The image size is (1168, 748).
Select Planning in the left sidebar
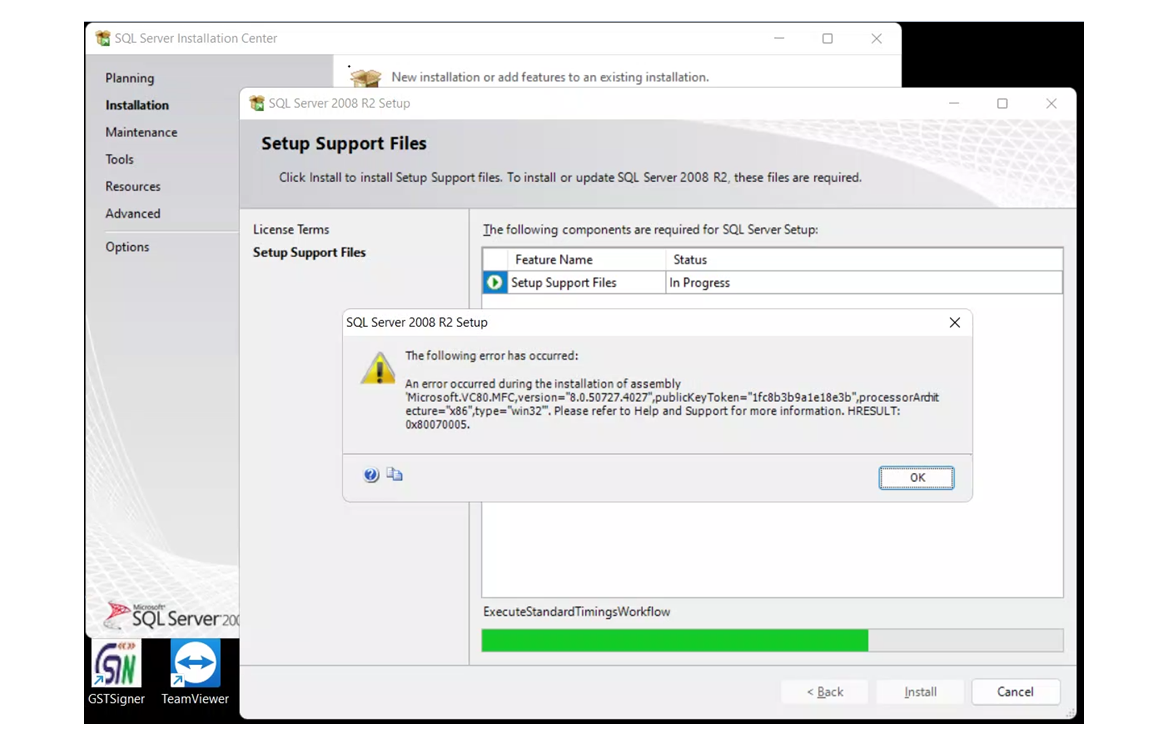130,78
